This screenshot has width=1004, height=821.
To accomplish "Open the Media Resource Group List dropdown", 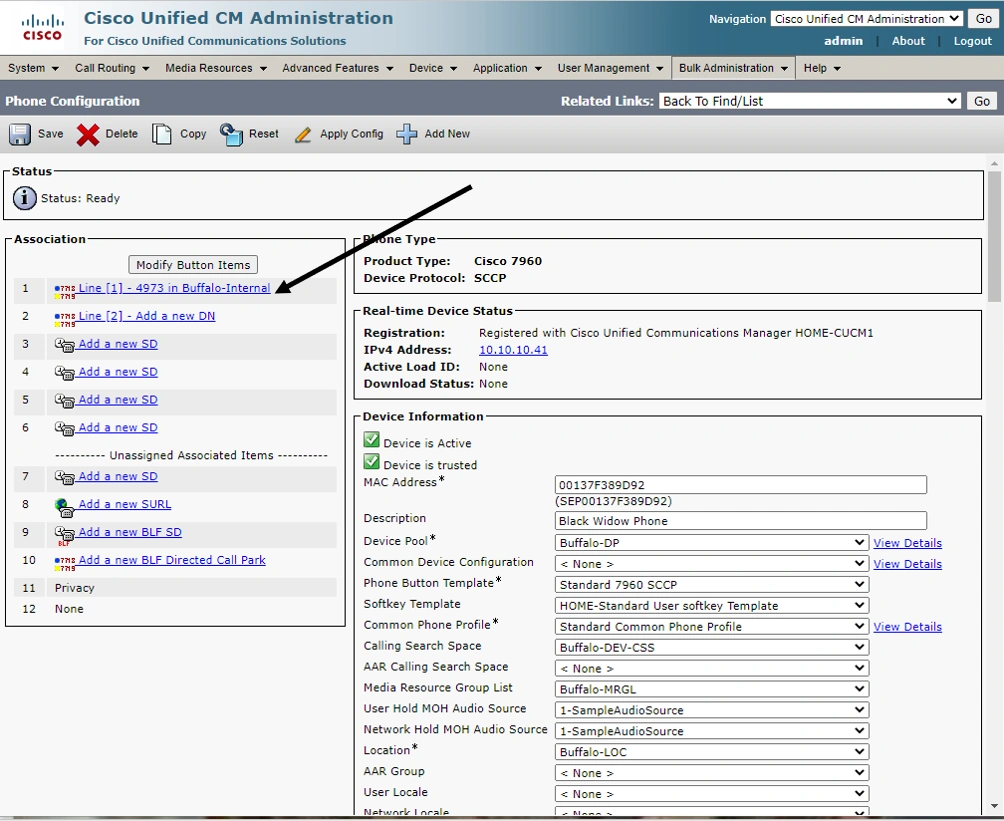I will tap(711, 689).
